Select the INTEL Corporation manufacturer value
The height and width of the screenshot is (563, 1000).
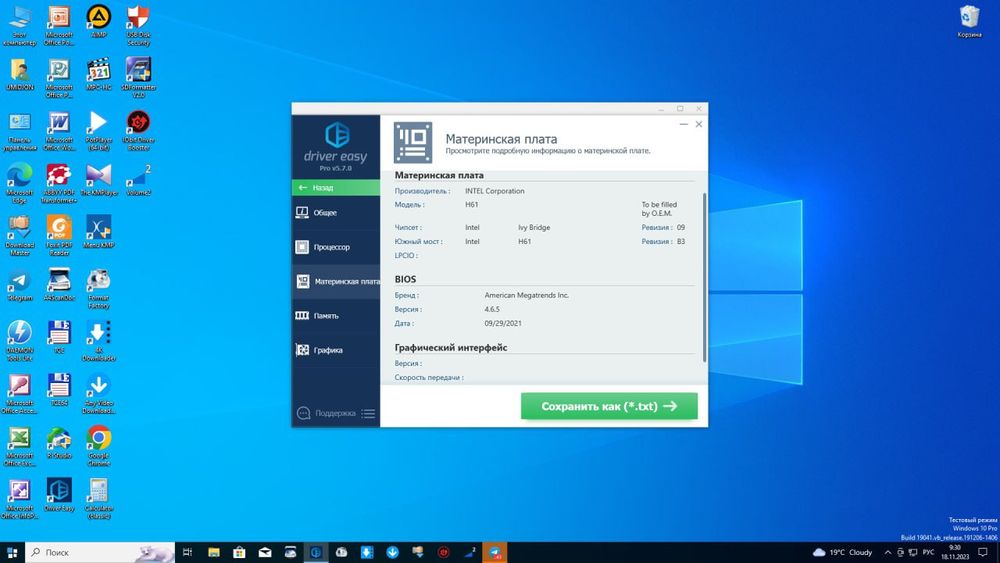(495, 191)
